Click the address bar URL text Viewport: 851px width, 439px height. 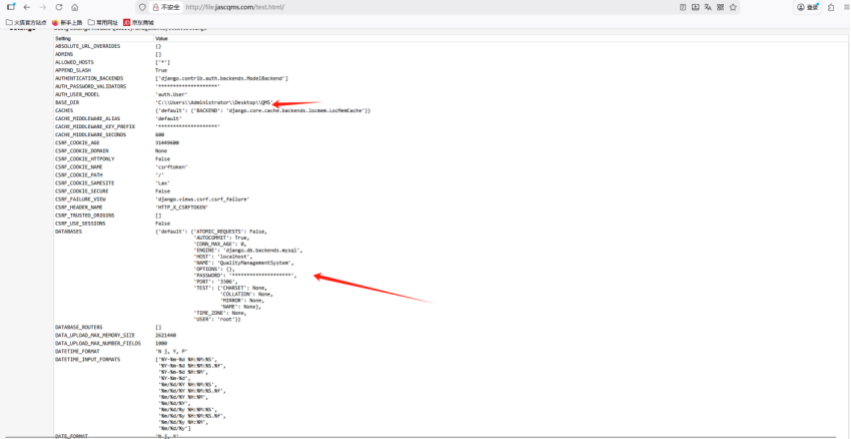pyautogui.click(x=226, y=7)
